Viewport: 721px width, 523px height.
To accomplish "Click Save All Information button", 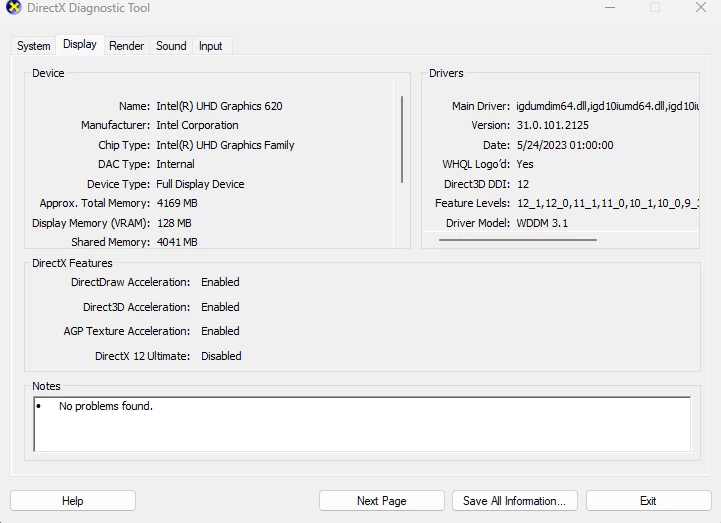I will (x=515, y=500).
